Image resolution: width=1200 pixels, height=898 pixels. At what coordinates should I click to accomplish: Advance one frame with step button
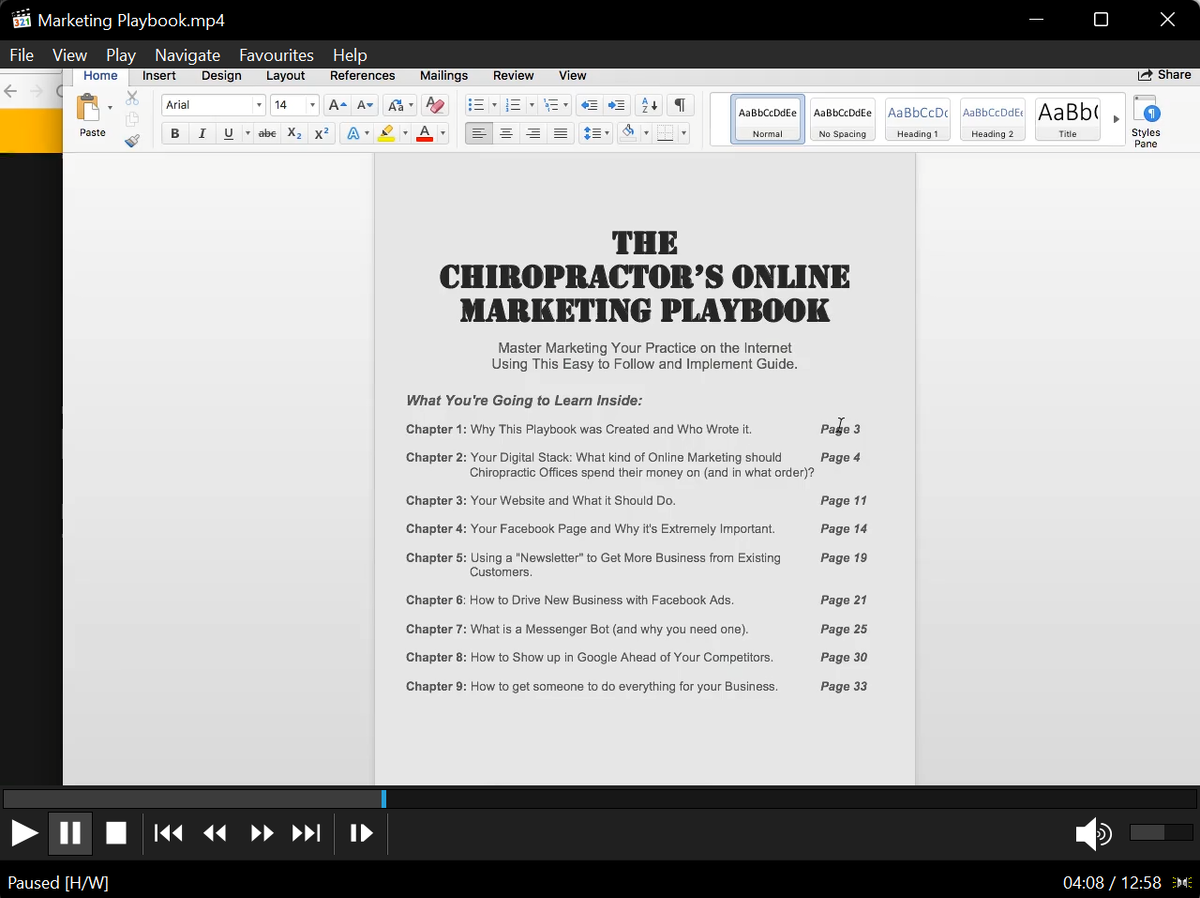tap(361, 833)
